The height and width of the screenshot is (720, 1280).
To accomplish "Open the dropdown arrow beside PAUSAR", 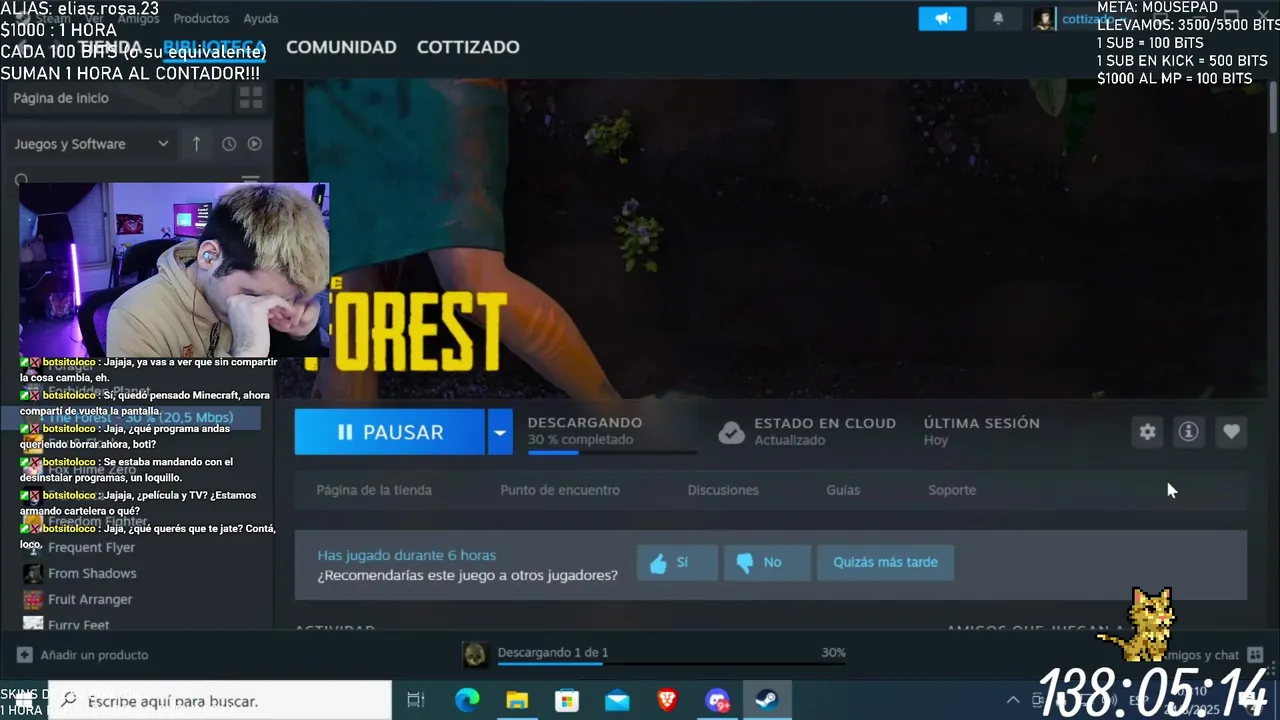I will [x=500, y=432].
